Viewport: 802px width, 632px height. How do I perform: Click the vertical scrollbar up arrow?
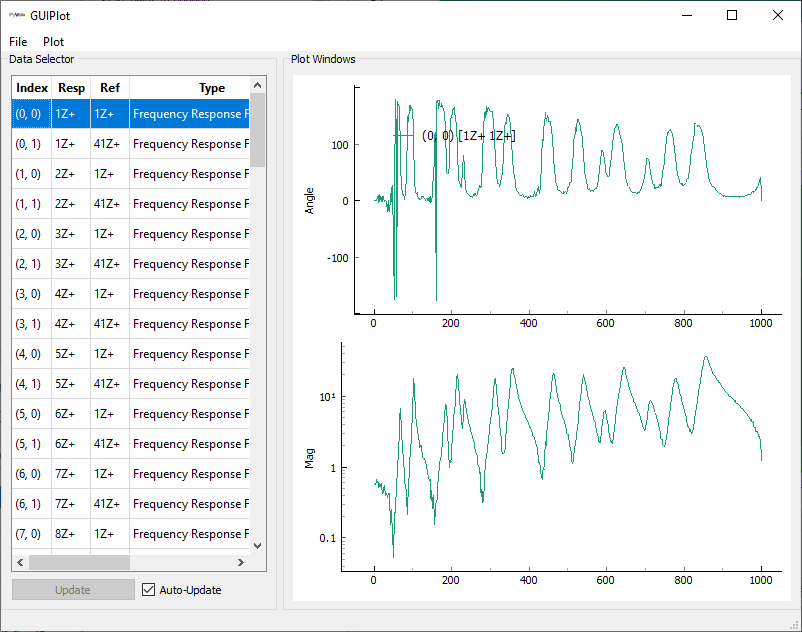[257, 86]
